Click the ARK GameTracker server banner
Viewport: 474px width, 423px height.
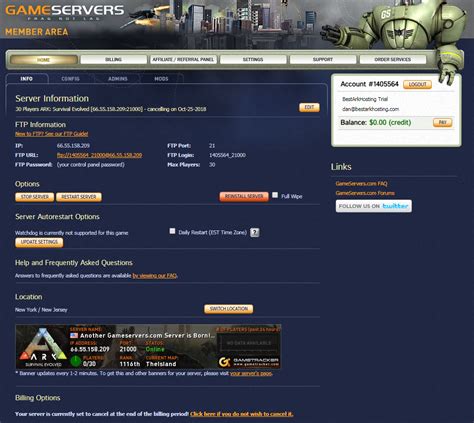point(148,346)
